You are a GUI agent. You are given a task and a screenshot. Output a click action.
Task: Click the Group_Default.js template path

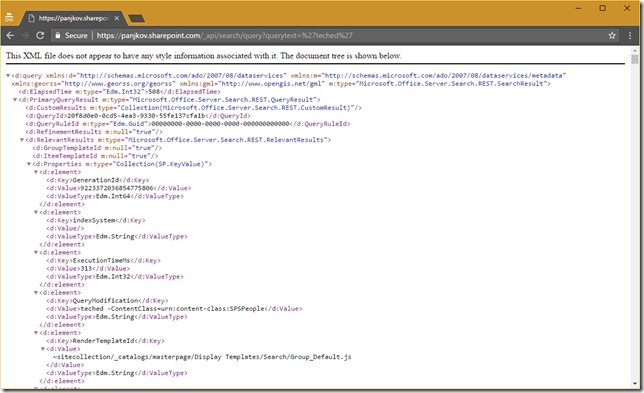[202, 357]
